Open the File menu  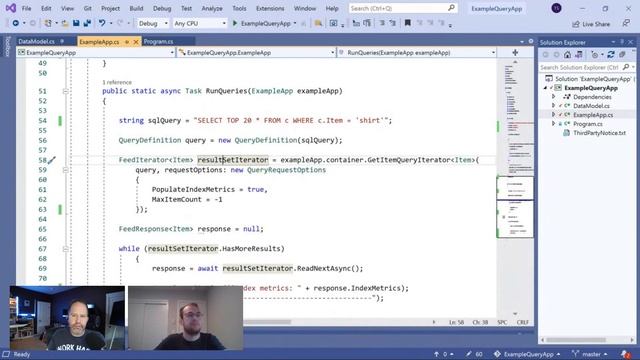point(26,8)
